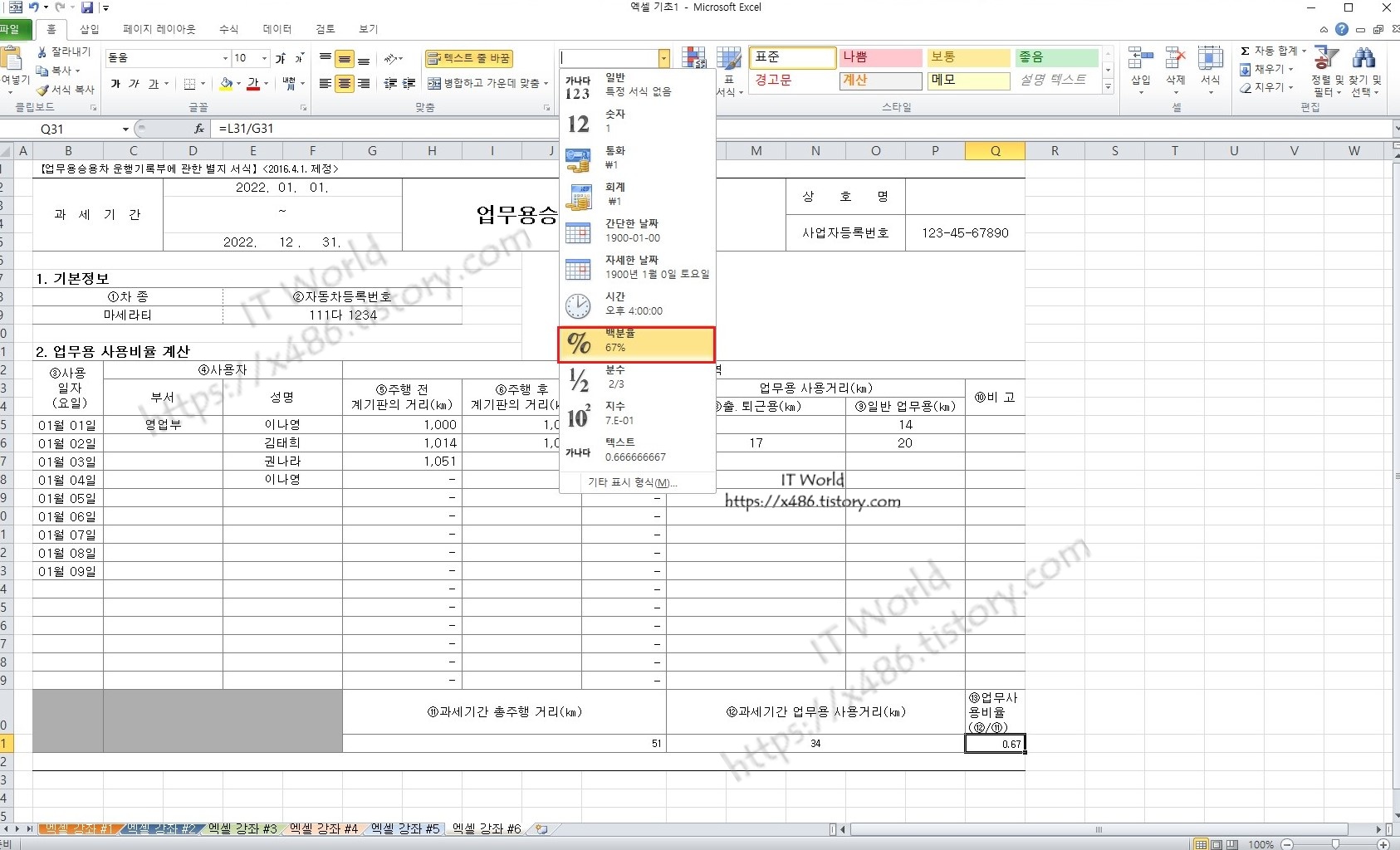Switch to sheet tab 엑셀 강좌 #5
Image resolution: width=1400 pixels, height=850 pixels.
click(405, 828)
